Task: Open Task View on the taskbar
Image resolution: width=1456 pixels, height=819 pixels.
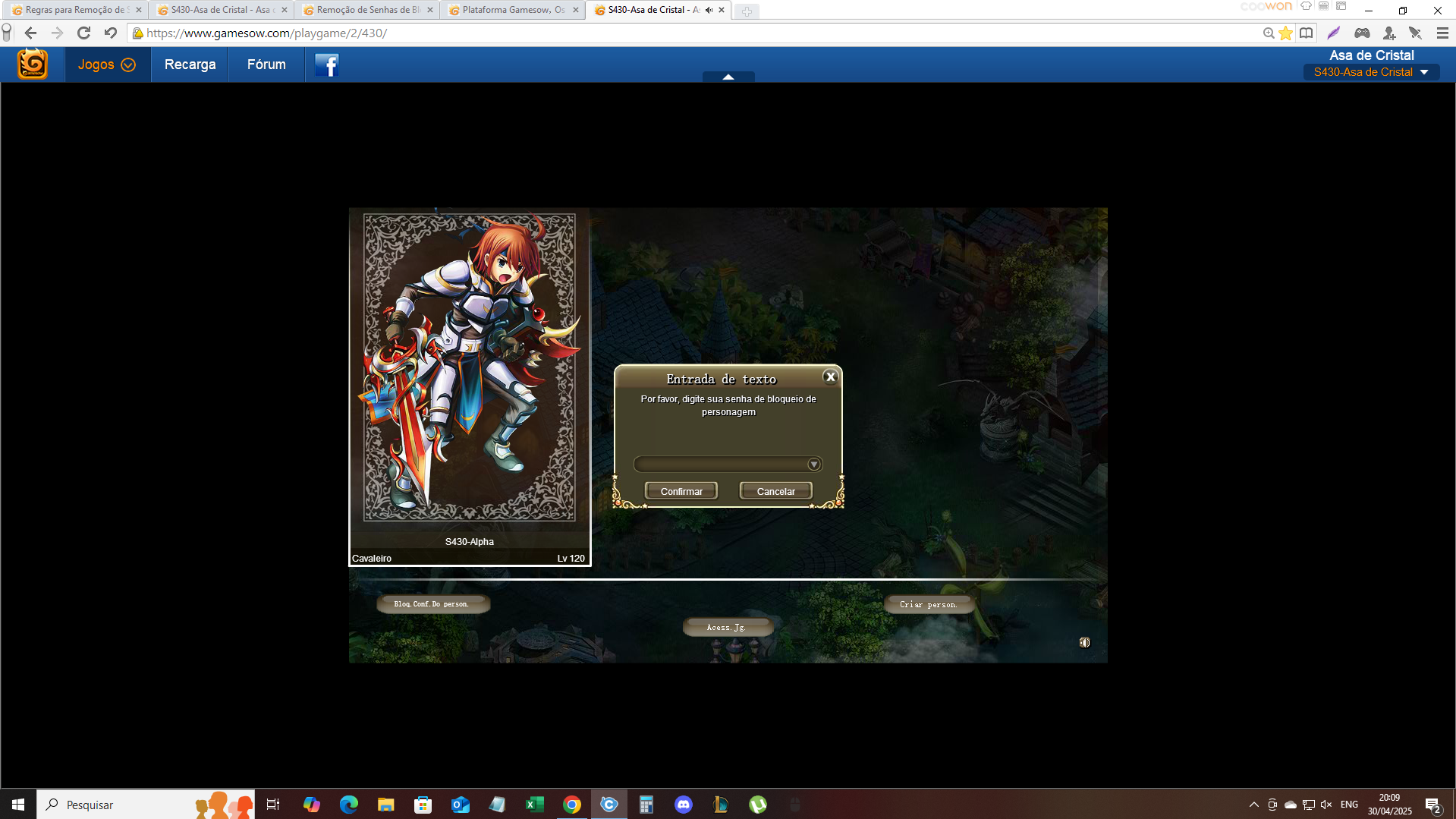Action: pos(273,805)
